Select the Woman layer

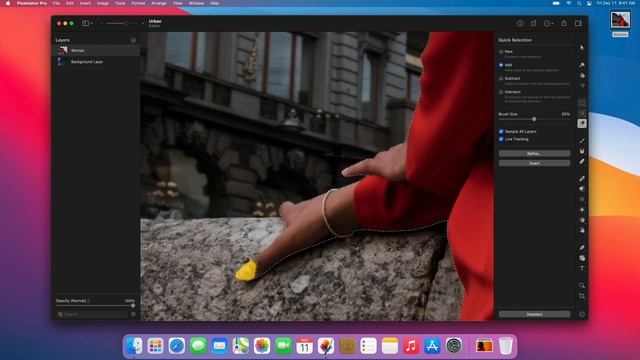tap(96, 51)
